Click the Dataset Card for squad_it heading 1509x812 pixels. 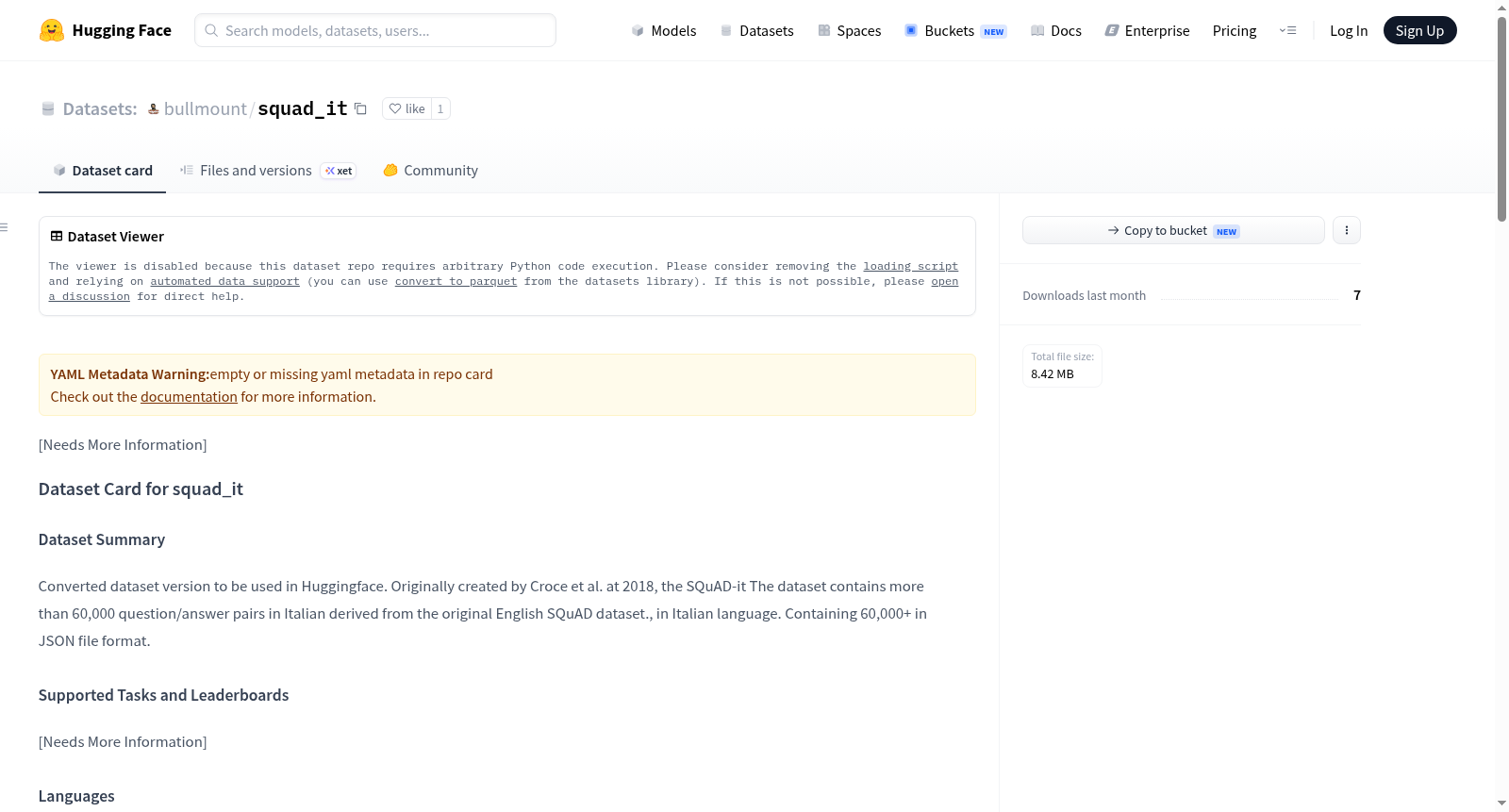[x=141, y=489]
